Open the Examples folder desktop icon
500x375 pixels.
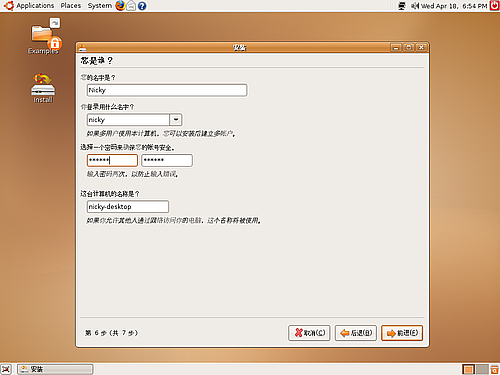point(44,36)
